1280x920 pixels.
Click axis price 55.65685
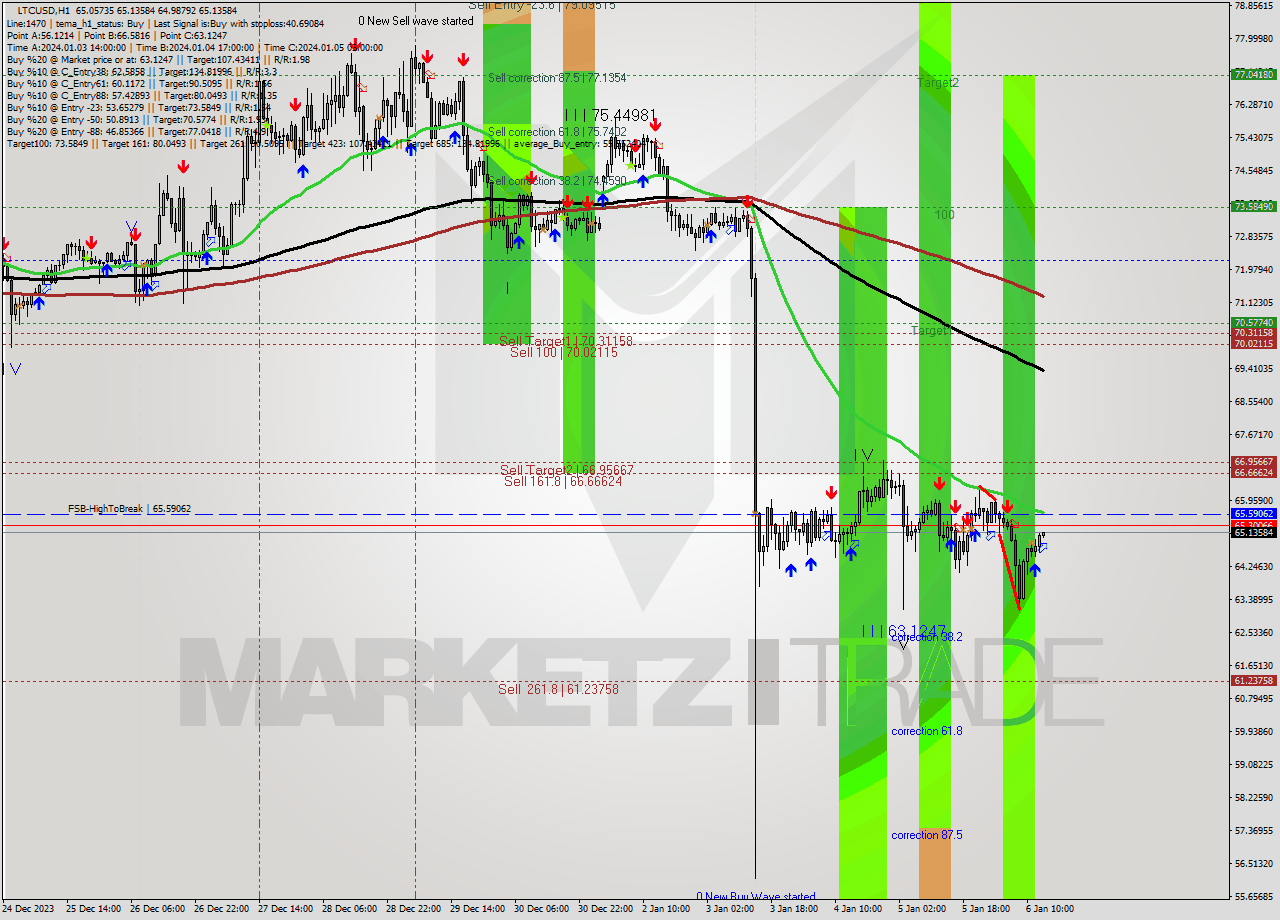tap(1254, 896)
